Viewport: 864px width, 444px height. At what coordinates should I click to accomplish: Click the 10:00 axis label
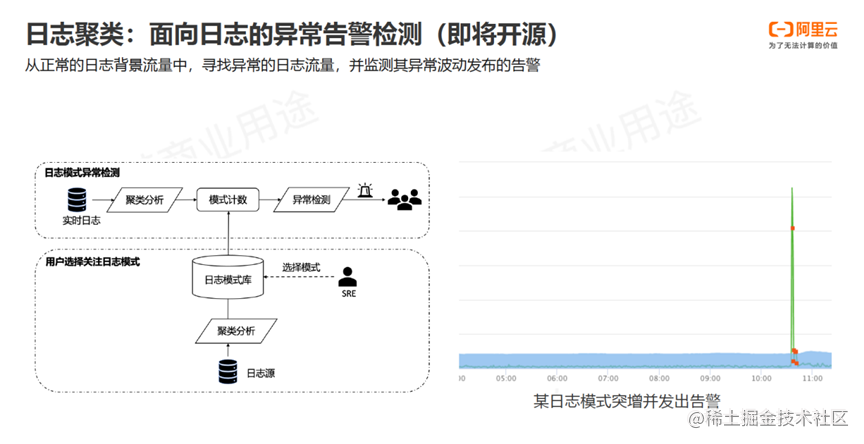(762, 378)
